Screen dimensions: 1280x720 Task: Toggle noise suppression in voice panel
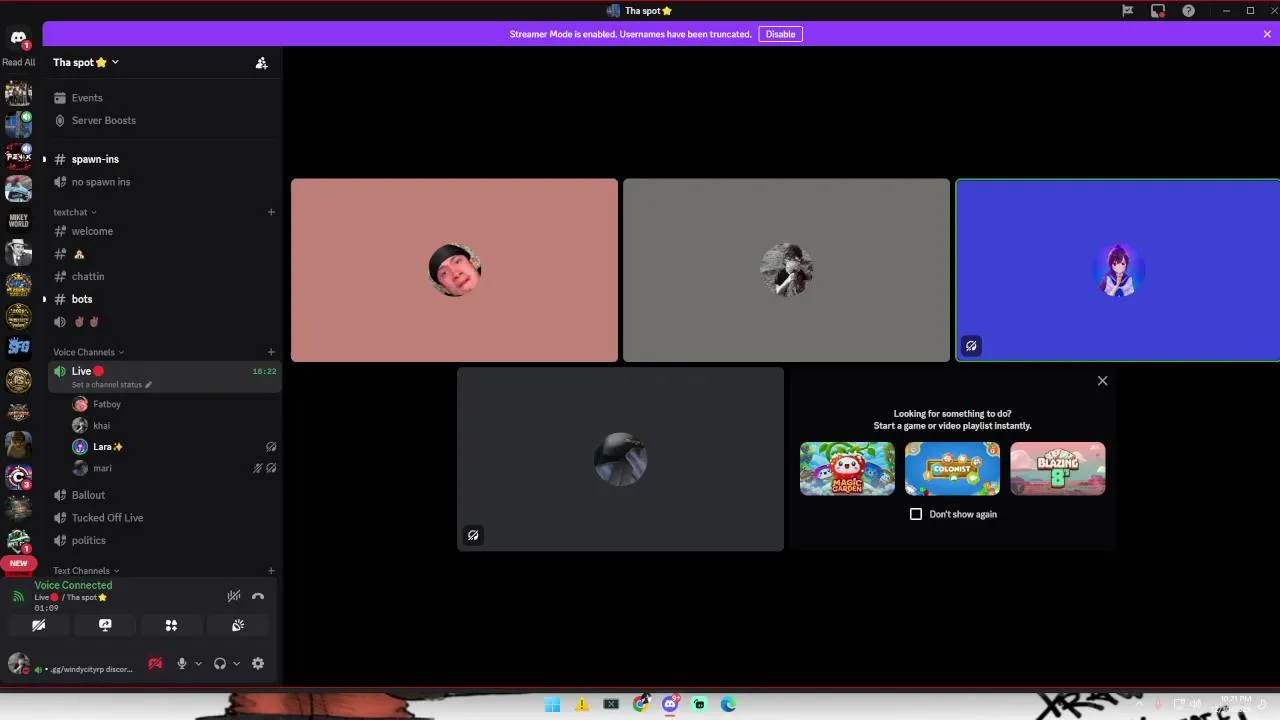(233, 596)
